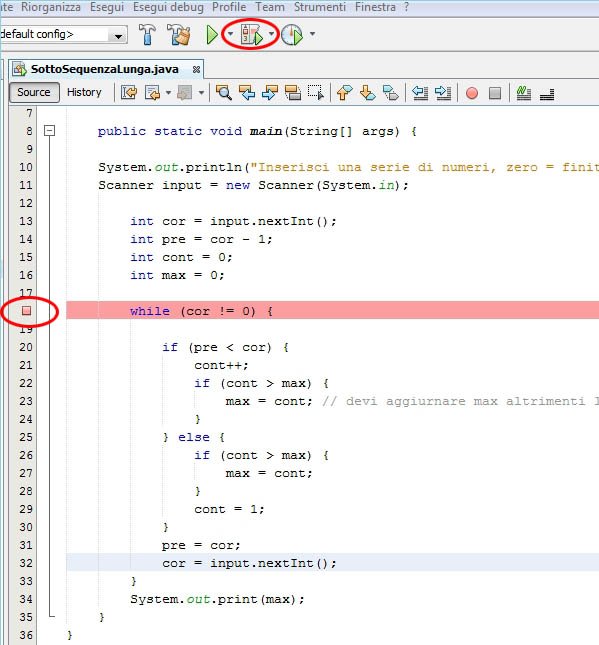Open dropdown arrow next to Debug Project
This screenshot has width=599, height=645.
point(272,34)
